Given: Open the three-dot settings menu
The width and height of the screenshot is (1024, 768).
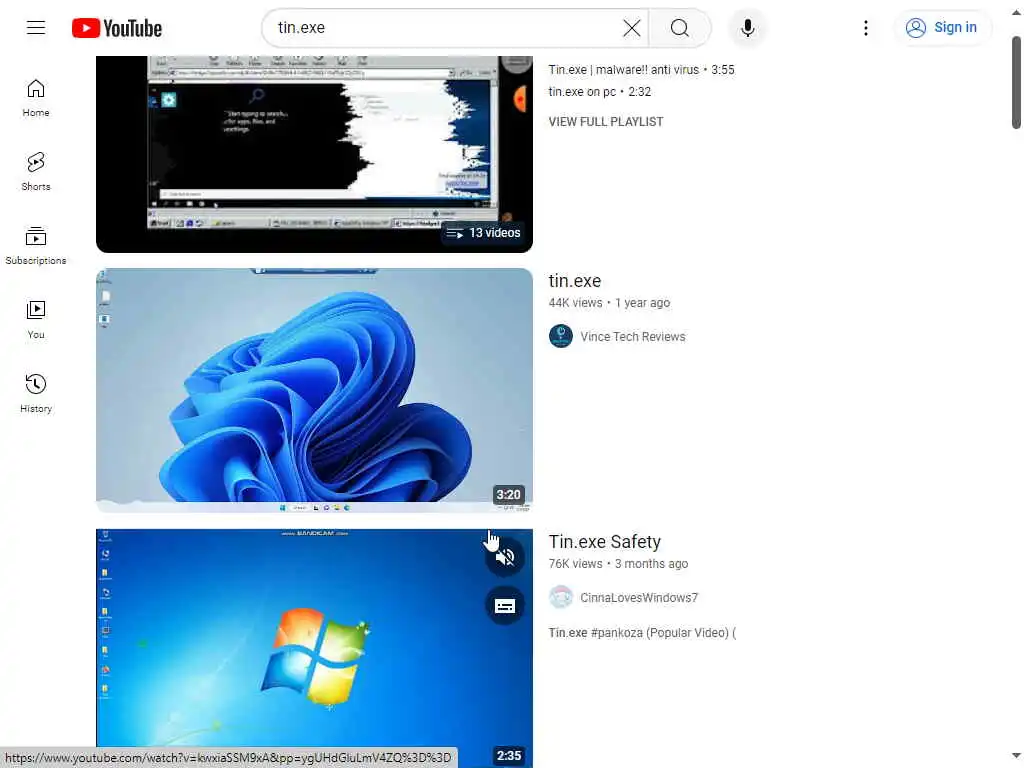Looking at the screenshot, I should (866, 27).
